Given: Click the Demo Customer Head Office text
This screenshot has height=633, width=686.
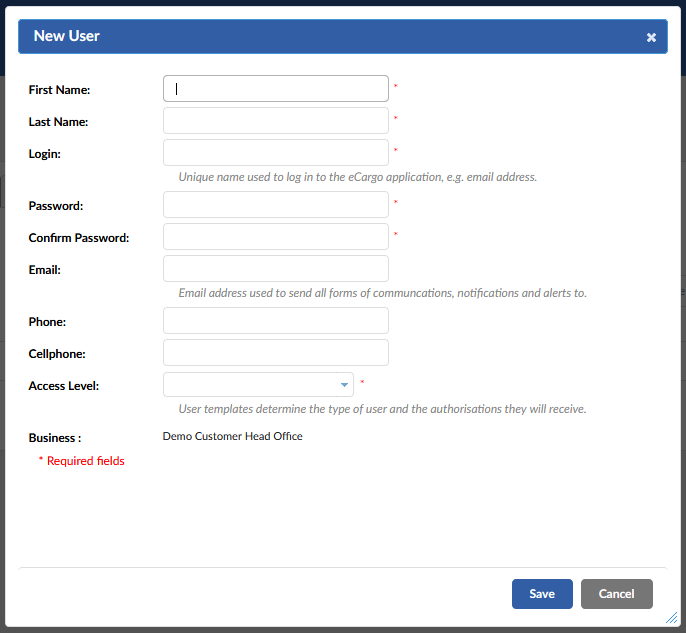Looking at the screenshot, I should (x=232, y=436).
